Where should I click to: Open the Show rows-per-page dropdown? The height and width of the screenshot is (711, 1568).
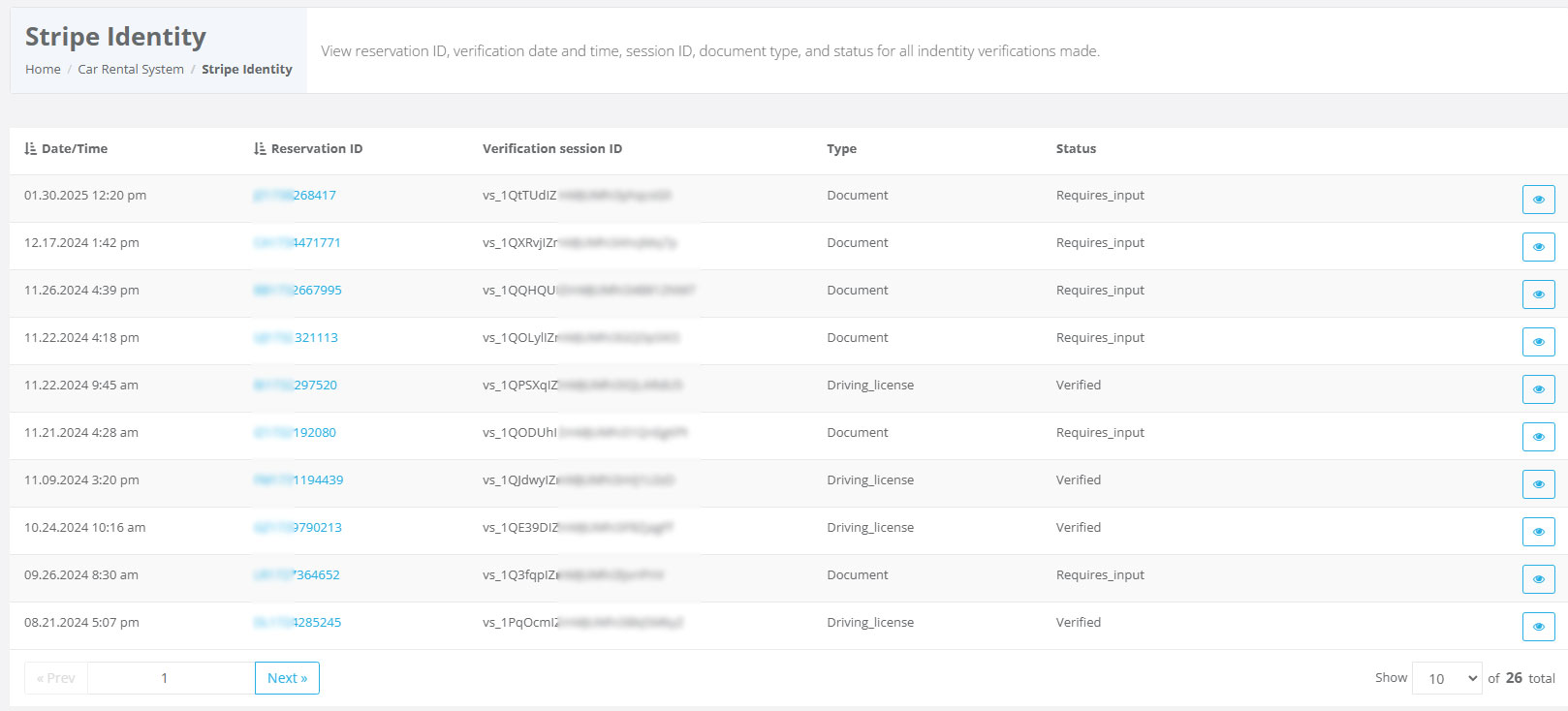click(1447, 678)
